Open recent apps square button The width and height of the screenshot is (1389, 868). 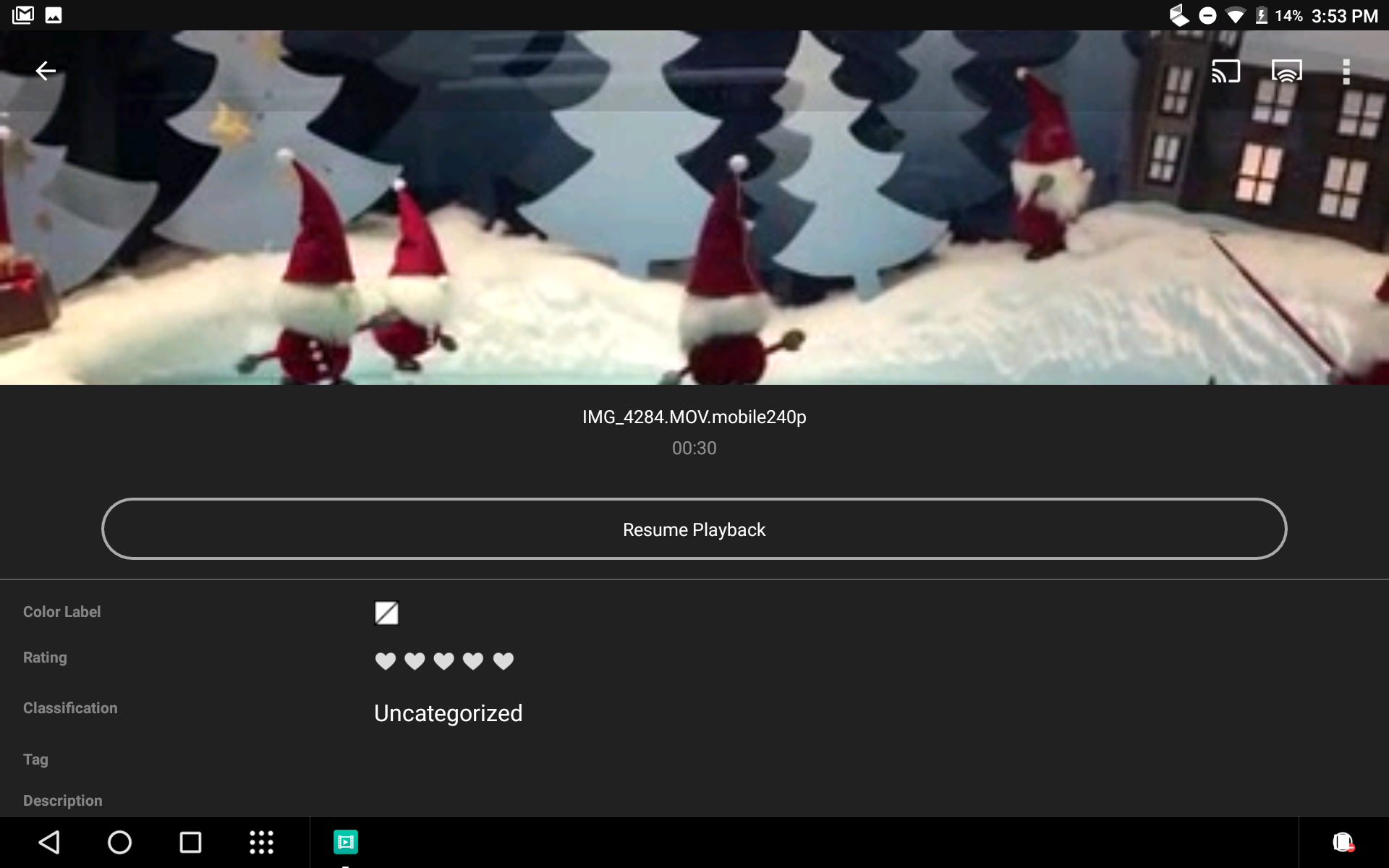tap(190, 842)
